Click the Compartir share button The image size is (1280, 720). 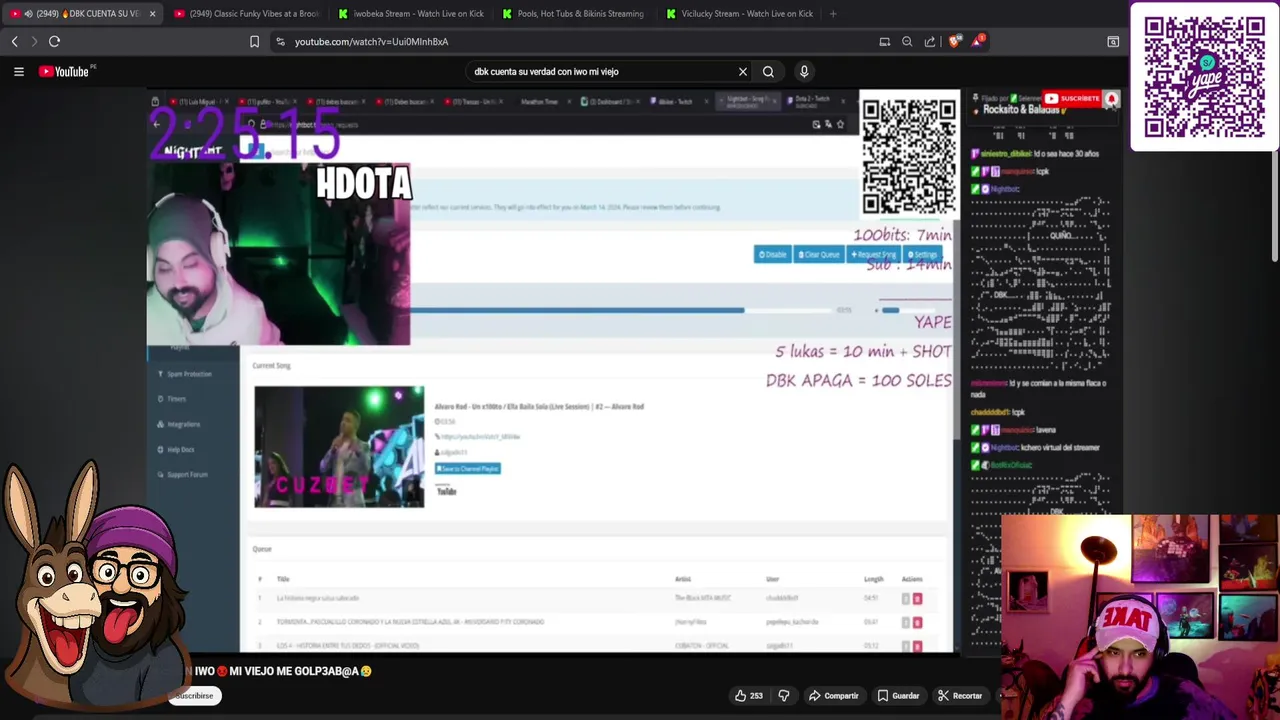(x=833, y=696)
